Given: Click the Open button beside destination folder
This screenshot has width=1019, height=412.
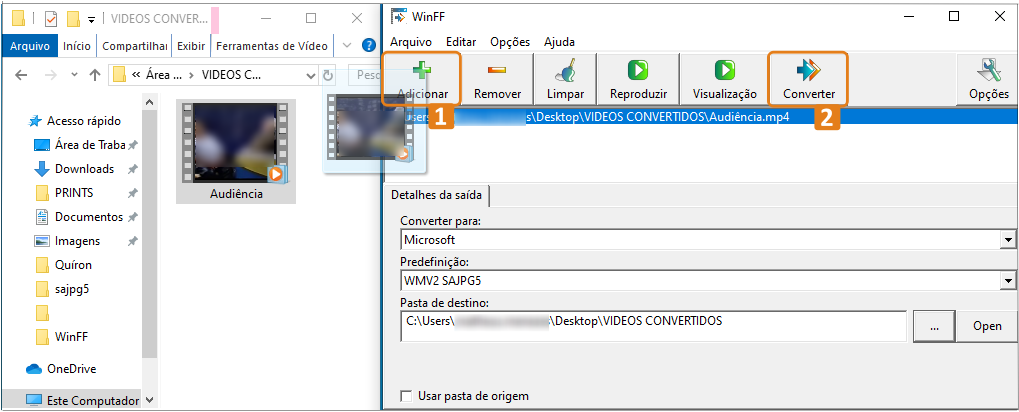Looking at the screenshot, I should [987, 326].
